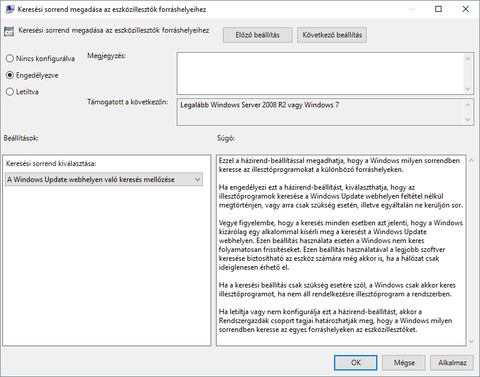Confirm with the OK button
The image size is (480, 377).
[356, 362]
